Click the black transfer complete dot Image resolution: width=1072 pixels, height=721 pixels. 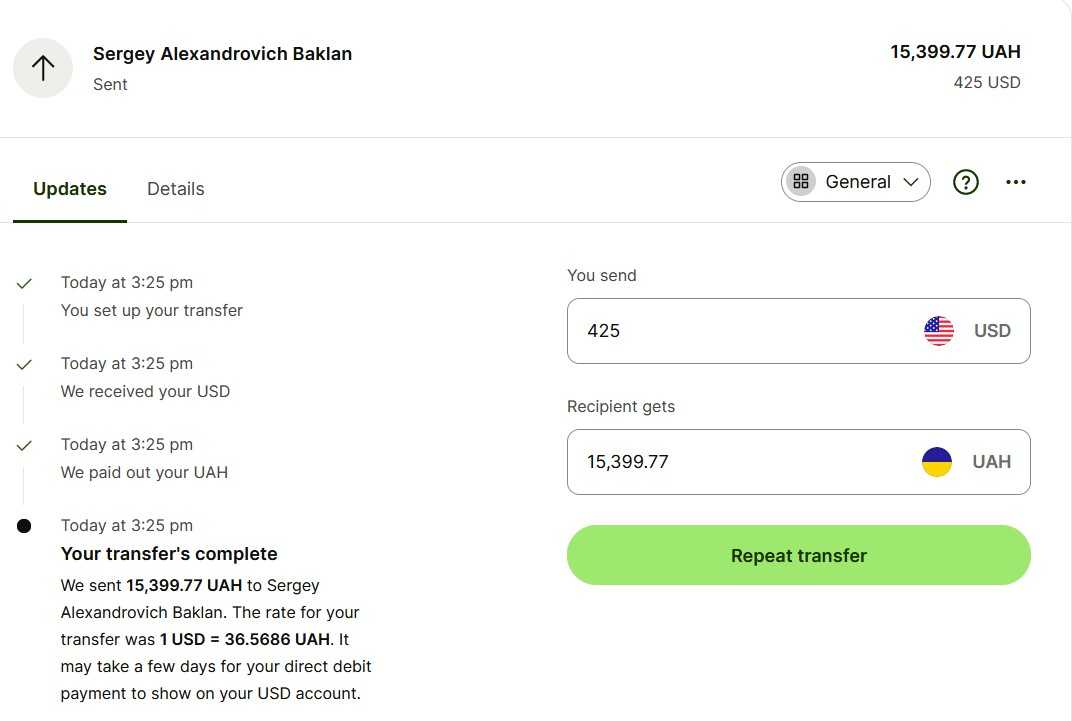24,526
